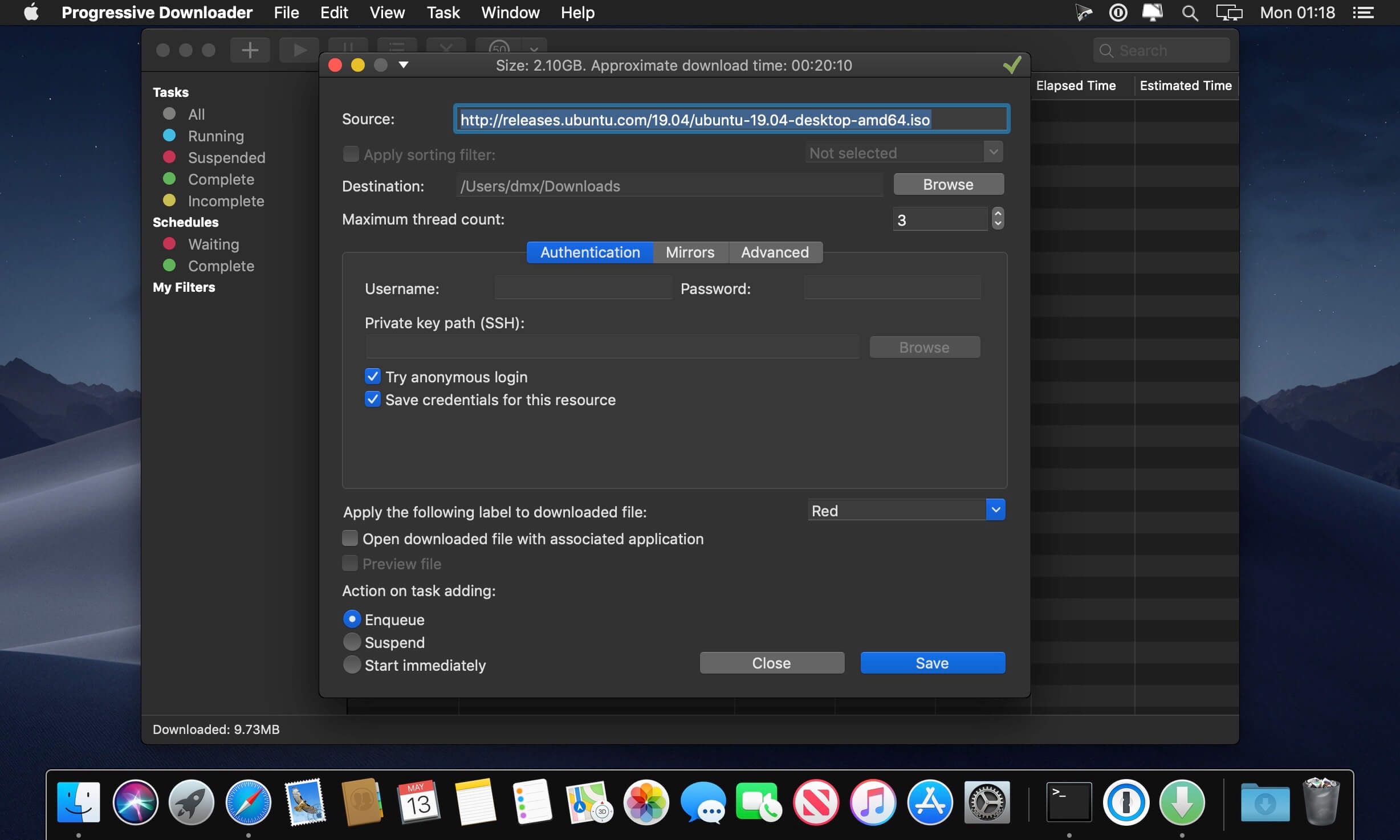This screenshot has height=840, width=1400.
Task: Click the add new task plus icon
Action: click(250, 50)
